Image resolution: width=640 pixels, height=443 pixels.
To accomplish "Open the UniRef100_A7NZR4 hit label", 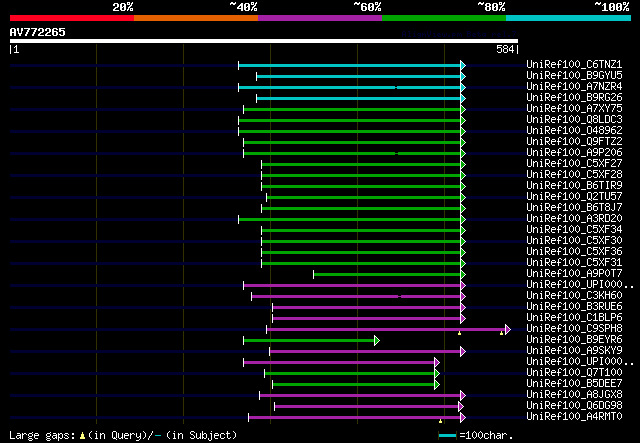I will pyautogui.click(x=574, y=86).
